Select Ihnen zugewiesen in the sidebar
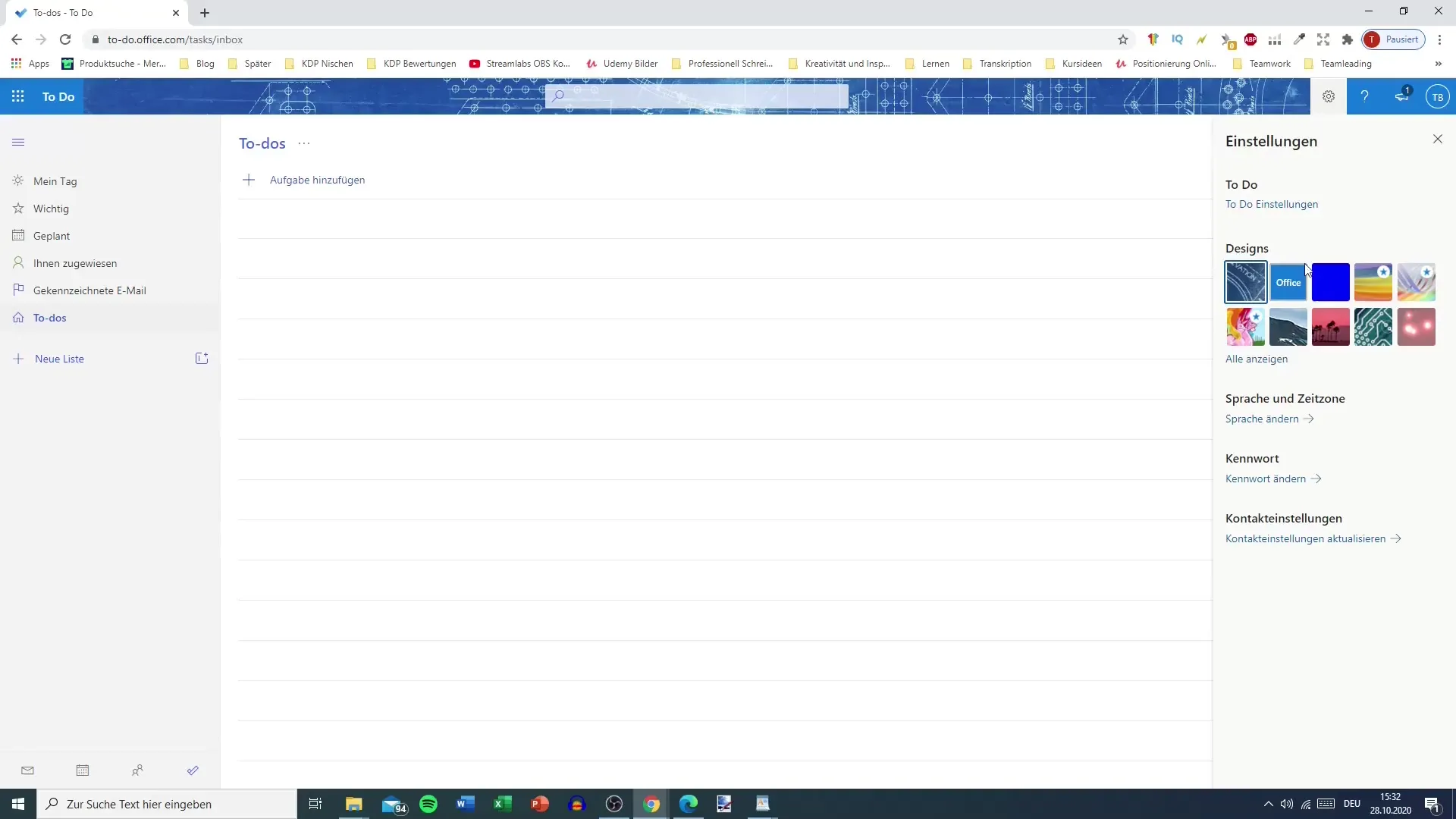Image resolution: width=1456 pixels, height=819 pixels. 110,263
